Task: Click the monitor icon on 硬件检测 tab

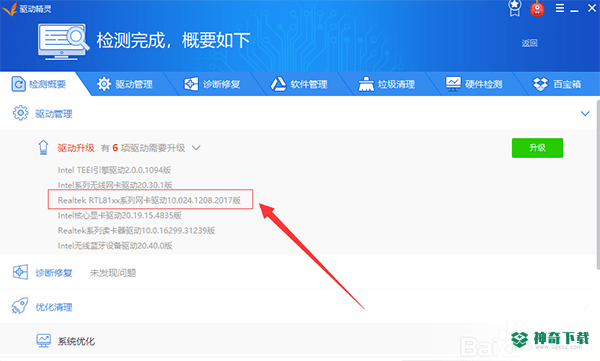Action: (453, 83)
